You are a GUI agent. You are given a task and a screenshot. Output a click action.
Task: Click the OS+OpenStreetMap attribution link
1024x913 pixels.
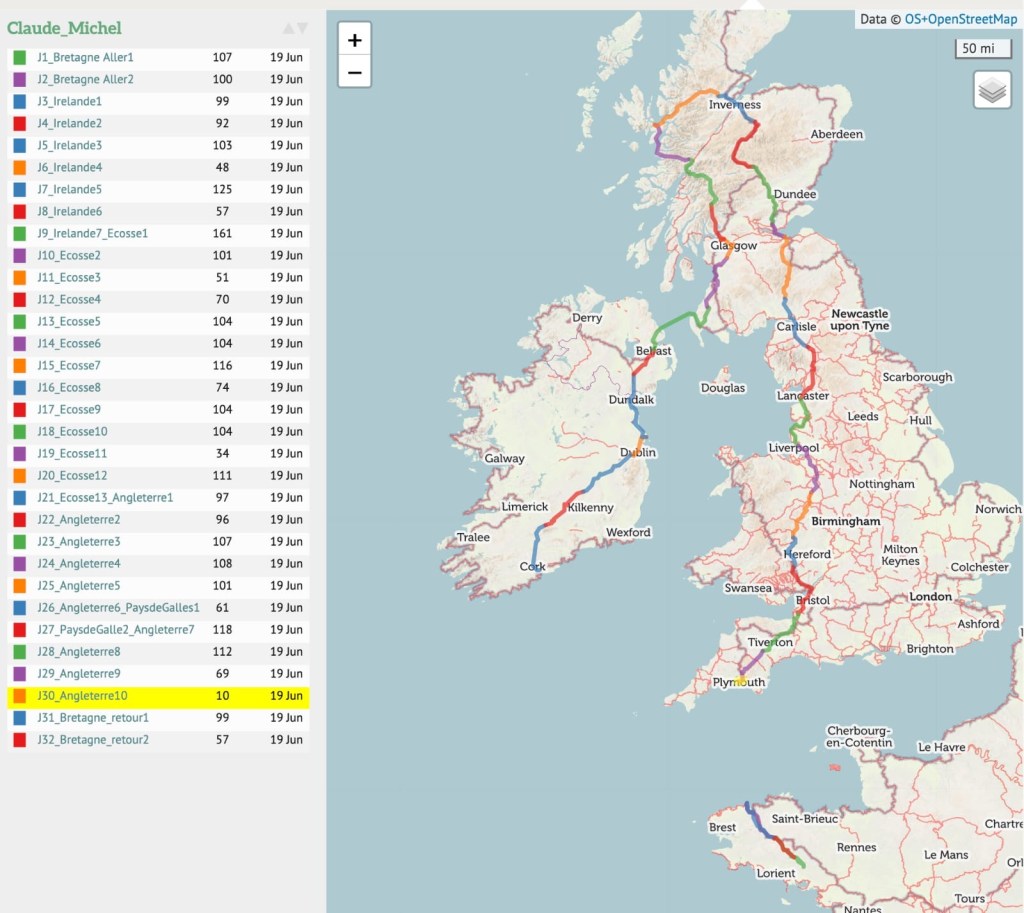click(961, 19)
